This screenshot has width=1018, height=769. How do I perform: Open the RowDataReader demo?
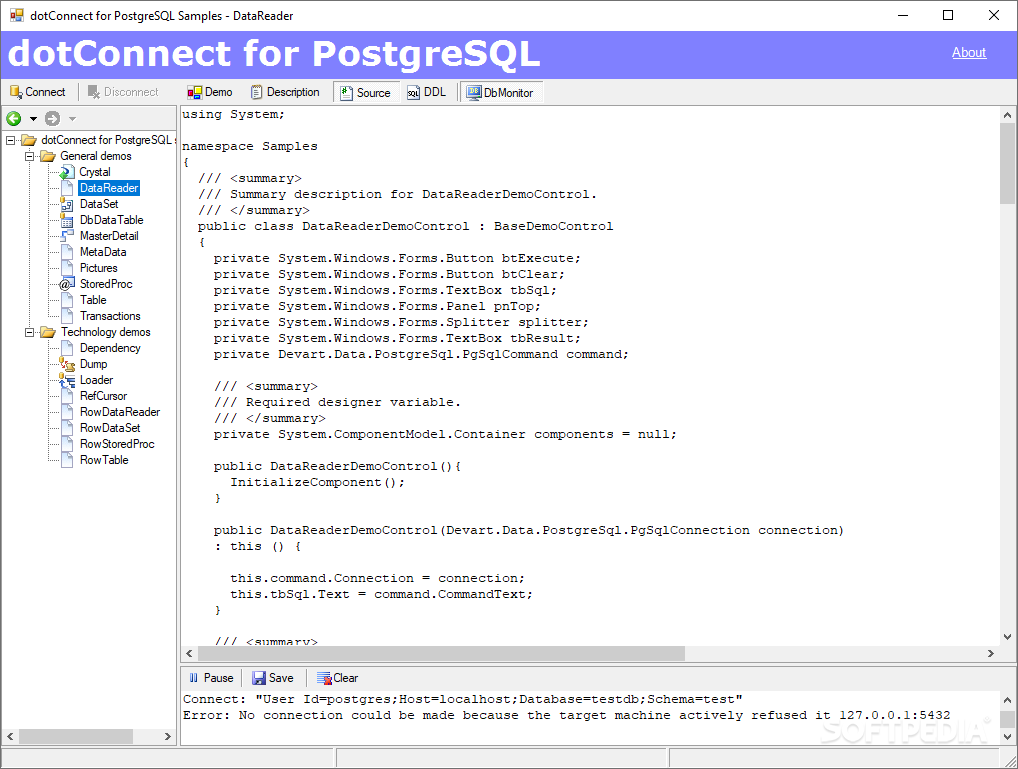click(x=119, y=412)
